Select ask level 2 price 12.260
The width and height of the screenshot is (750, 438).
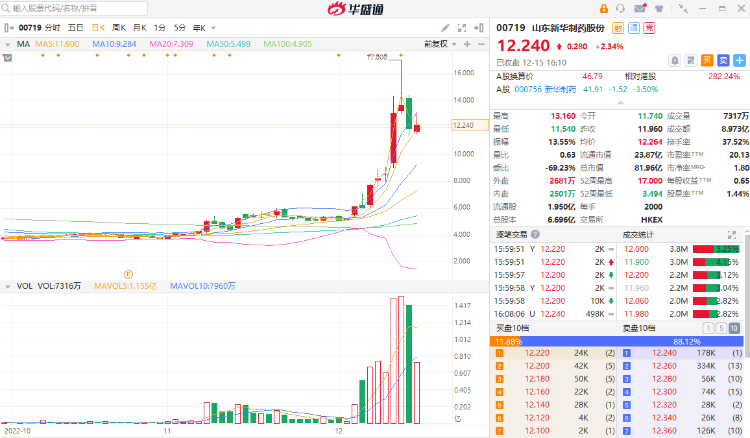664,366
